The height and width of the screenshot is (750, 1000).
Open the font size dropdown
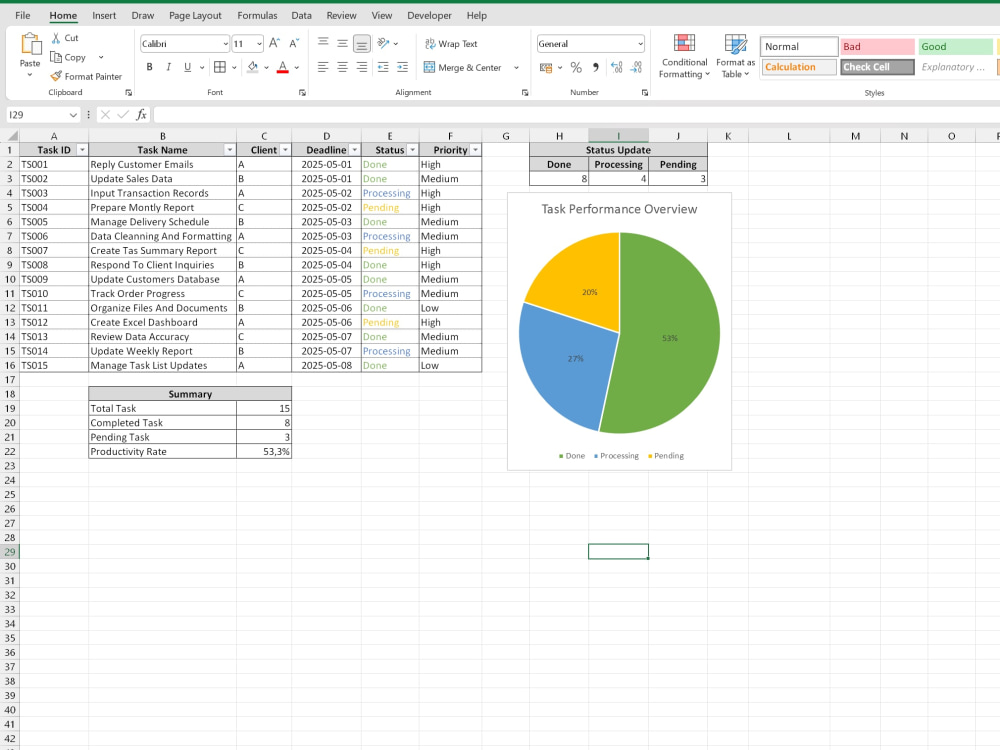point(259,44)
